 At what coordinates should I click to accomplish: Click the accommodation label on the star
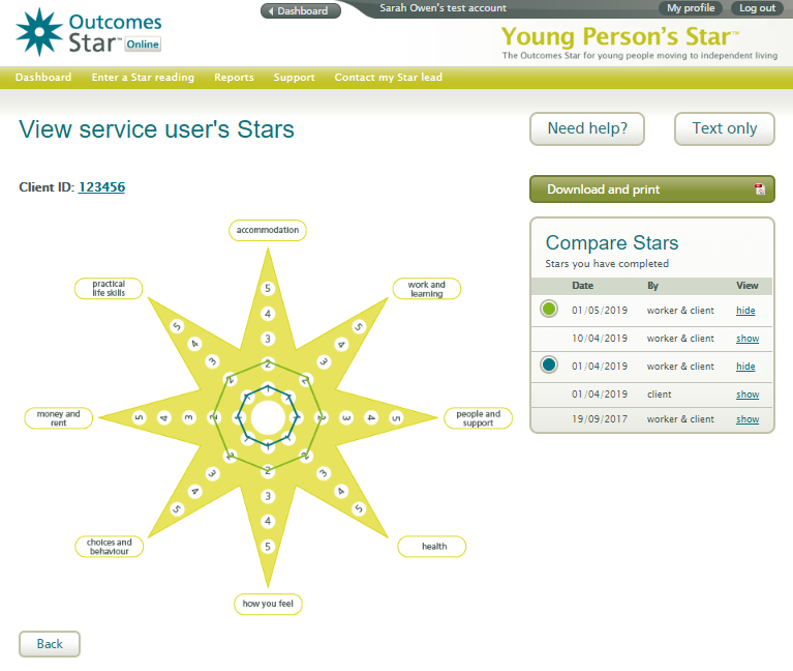[x=268, y=230]
